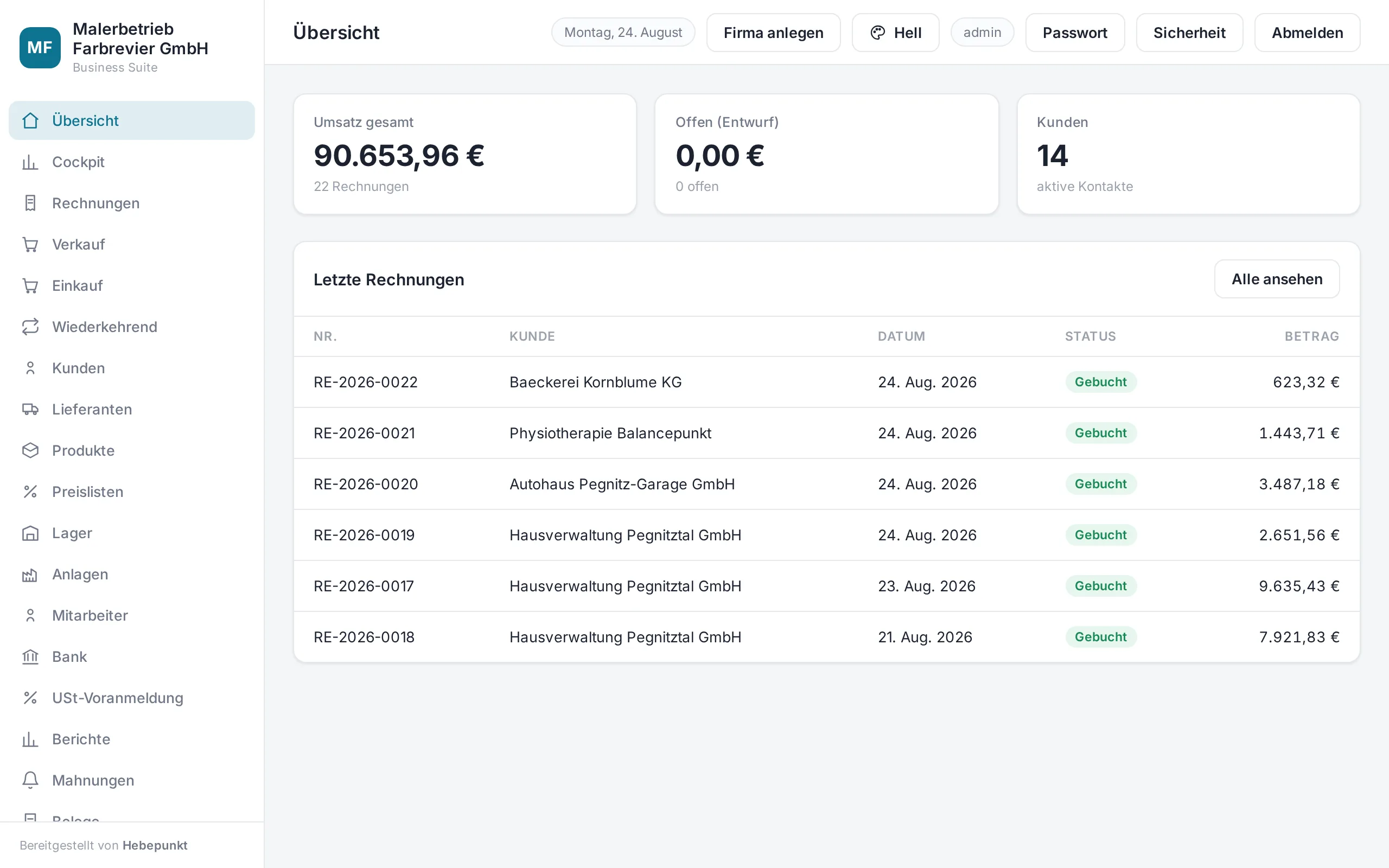The height and width of the screenshot is (868, 1389).
Task: Click the Cockpit bar chart icon
Action: 30,162
